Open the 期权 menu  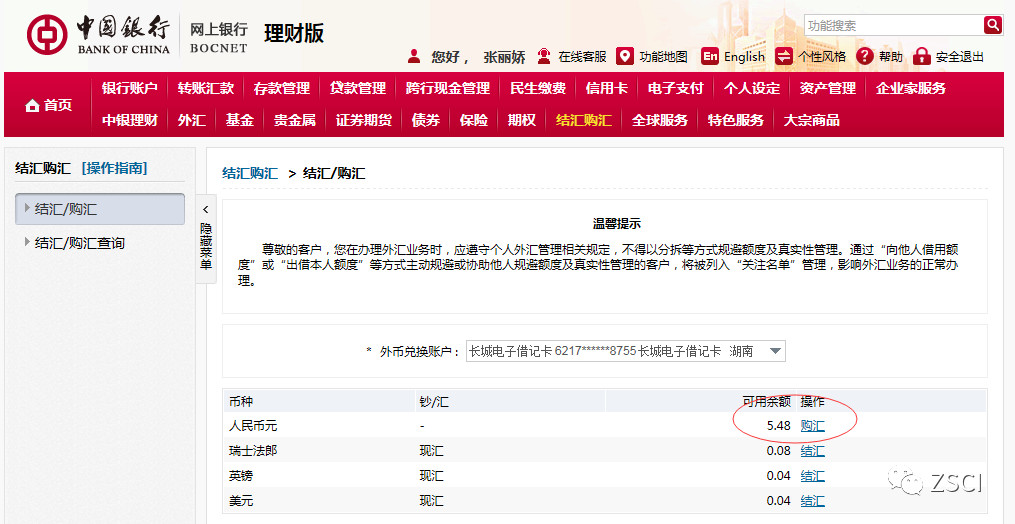[522, 120]
